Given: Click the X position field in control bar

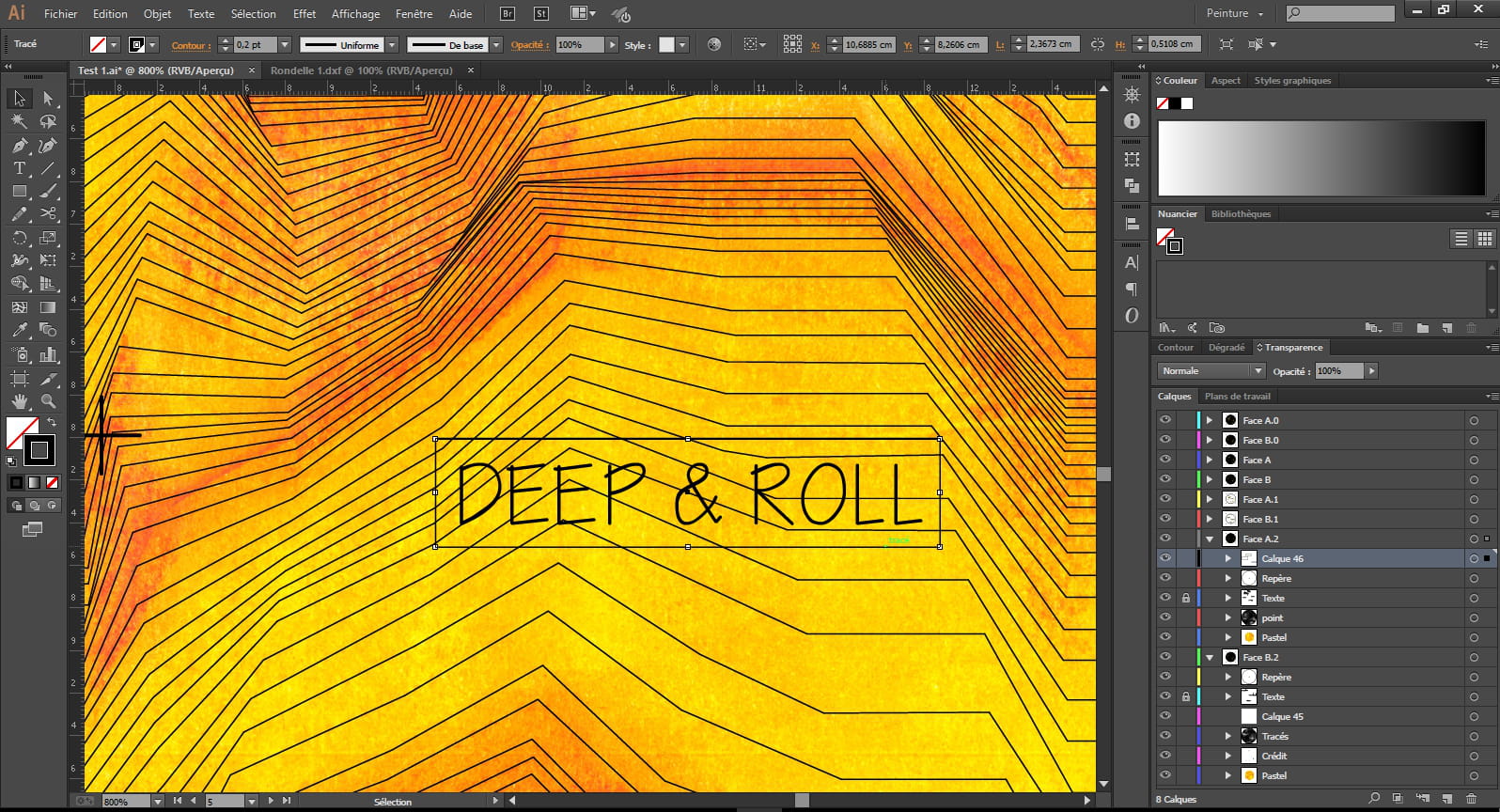Looking at the screenshot, I should point(868,44).
